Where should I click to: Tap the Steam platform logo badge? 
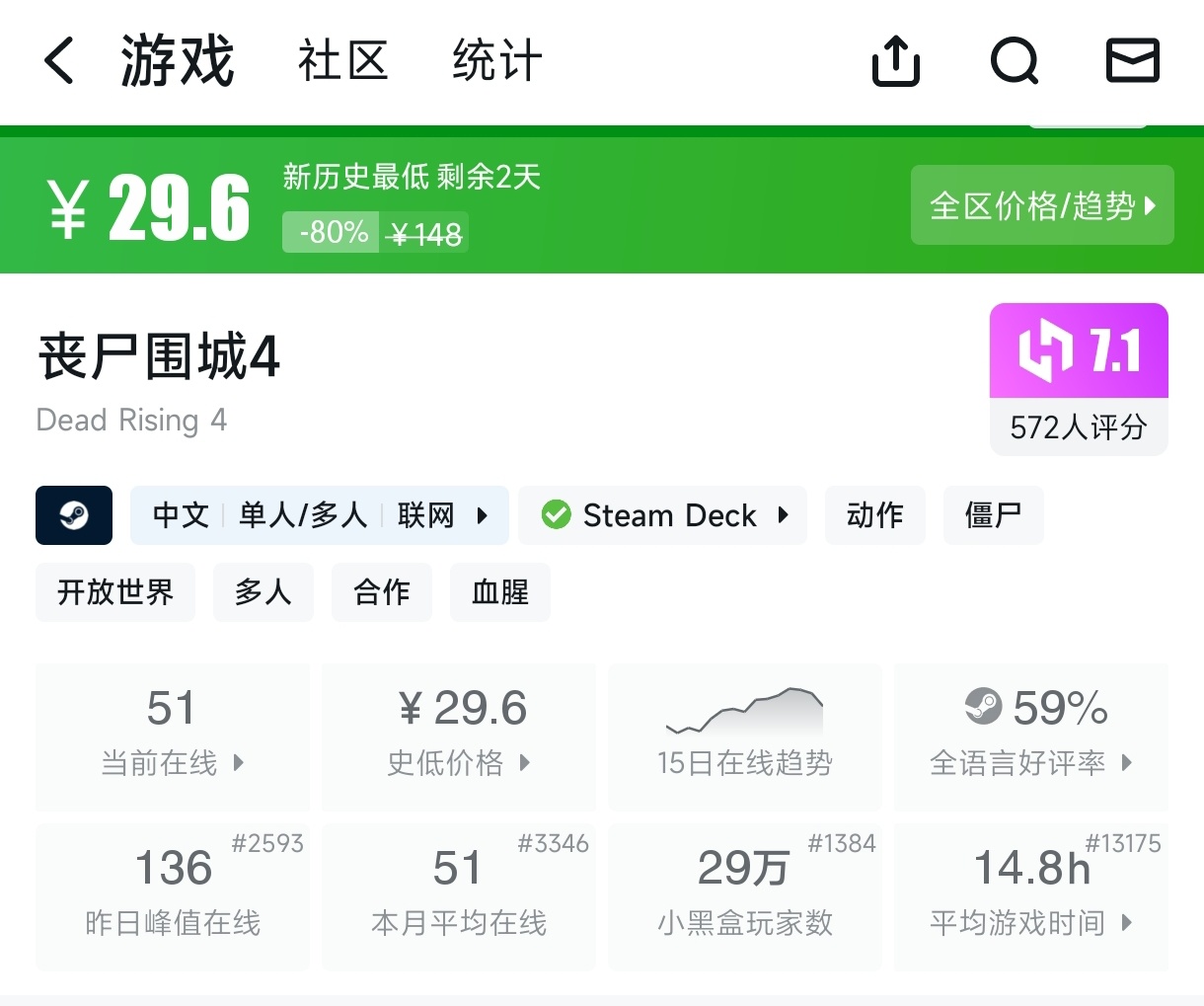coord(74,515)
